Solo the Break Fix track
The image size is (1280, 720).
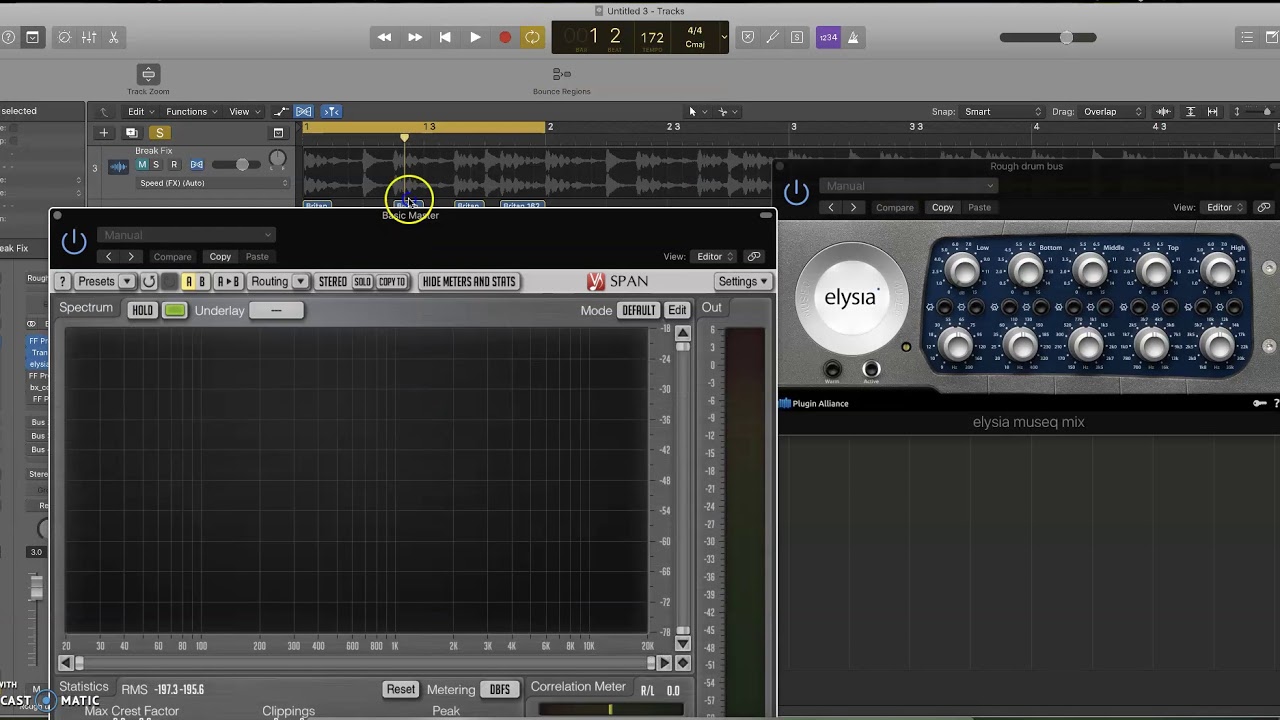pos(156,165)
